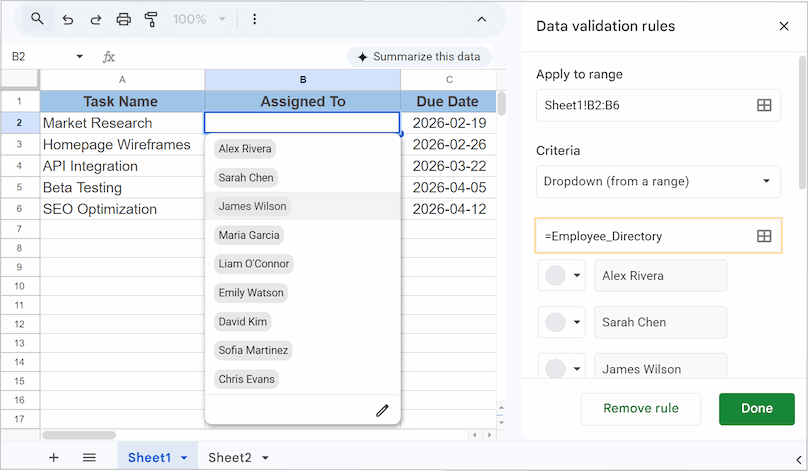Close the Data validation rules panel
Screen dimensions: 808x471
pyautogui.click(x=784, y=26)
